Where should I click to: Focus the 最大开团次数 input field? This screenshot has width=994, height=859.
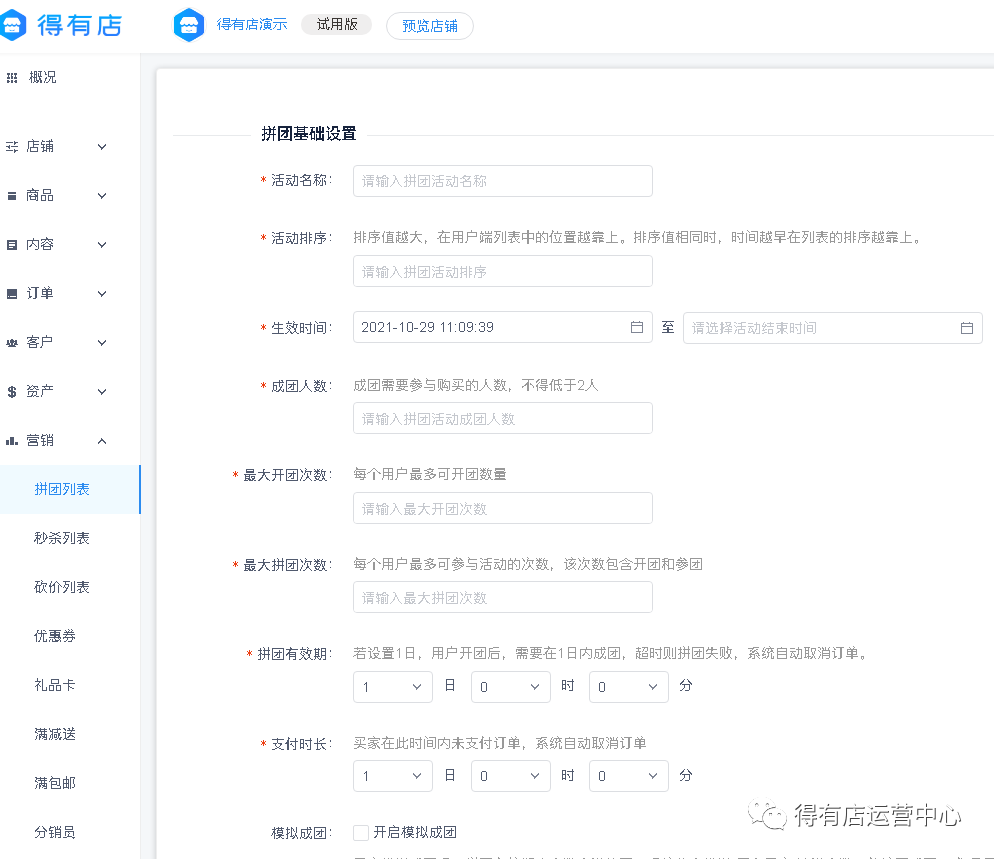pos(503,508)
